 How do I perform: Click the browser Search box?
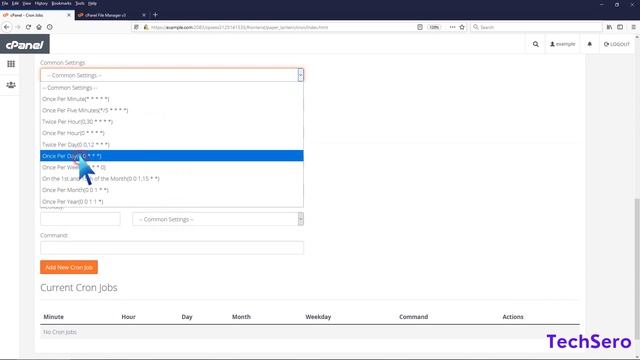point(536,27)
